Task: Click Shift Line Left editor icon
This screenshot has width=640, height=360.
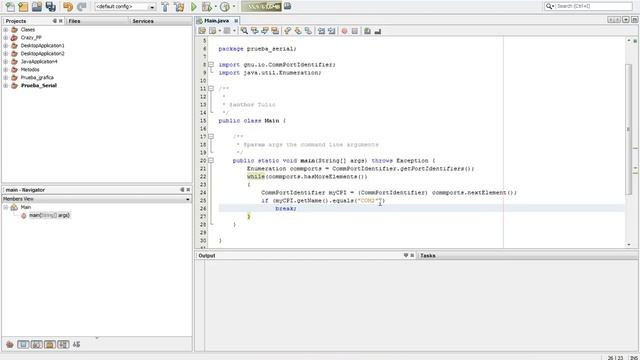Action: click(x=321, y=31)
